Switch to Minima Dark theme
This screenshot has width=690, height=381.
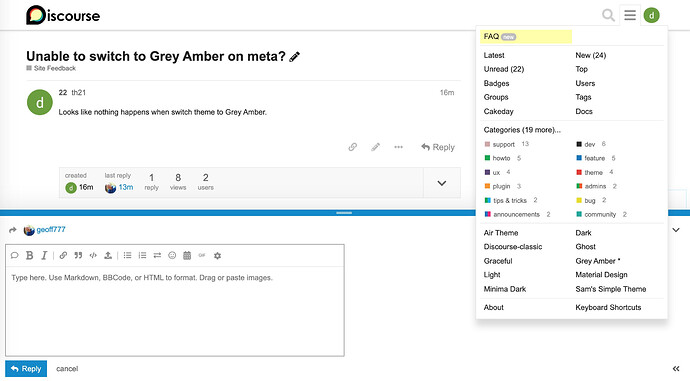(x=505, y=289)
